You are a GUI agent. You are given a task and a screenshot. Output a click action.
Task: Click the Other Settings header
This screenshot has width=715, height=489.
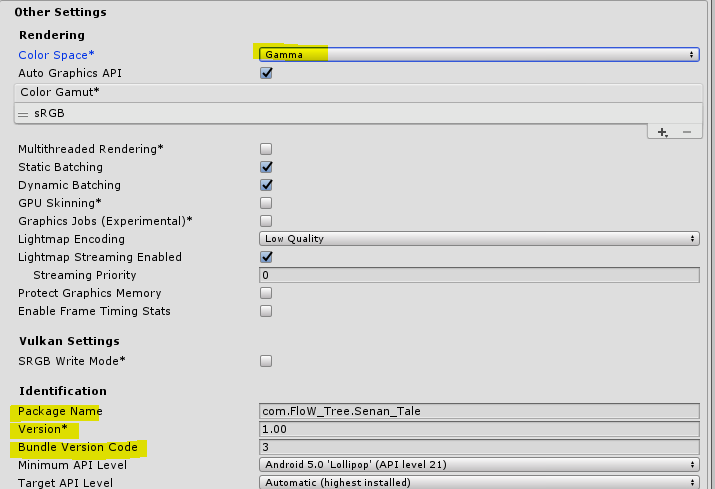pos(60,12)
